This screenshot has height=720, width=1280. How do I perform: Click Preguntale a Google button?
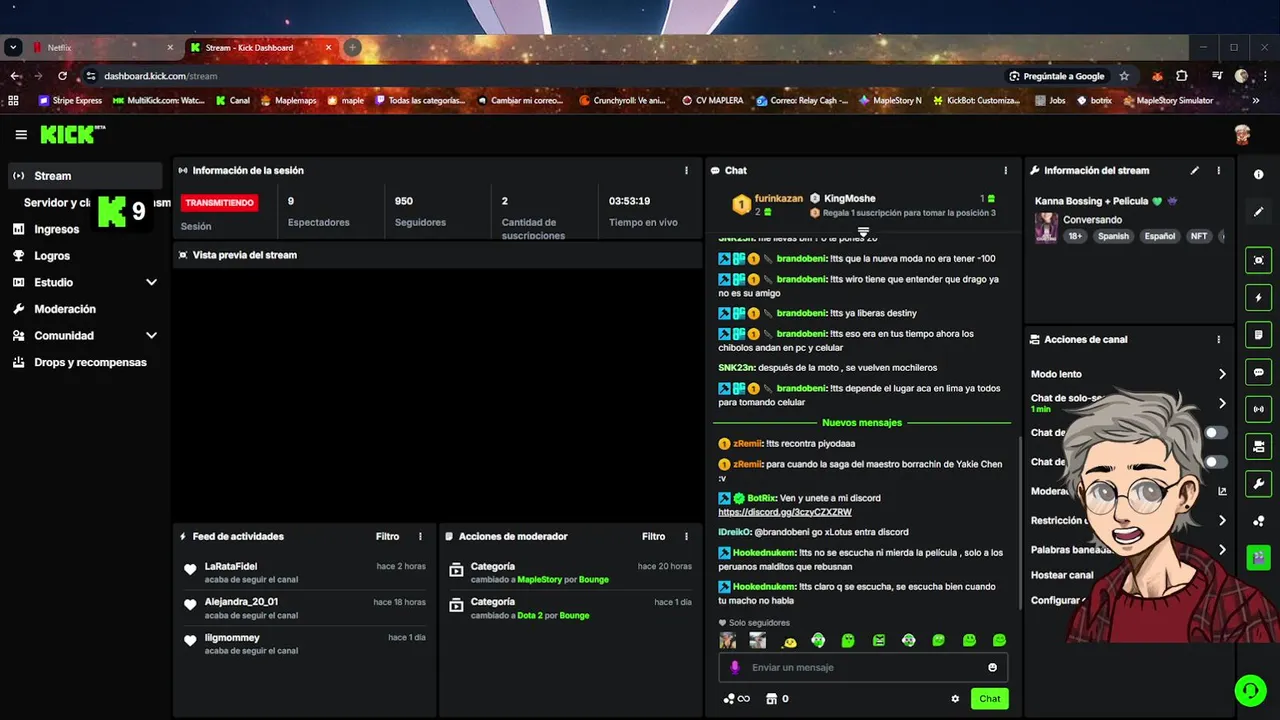point(1057,76)
